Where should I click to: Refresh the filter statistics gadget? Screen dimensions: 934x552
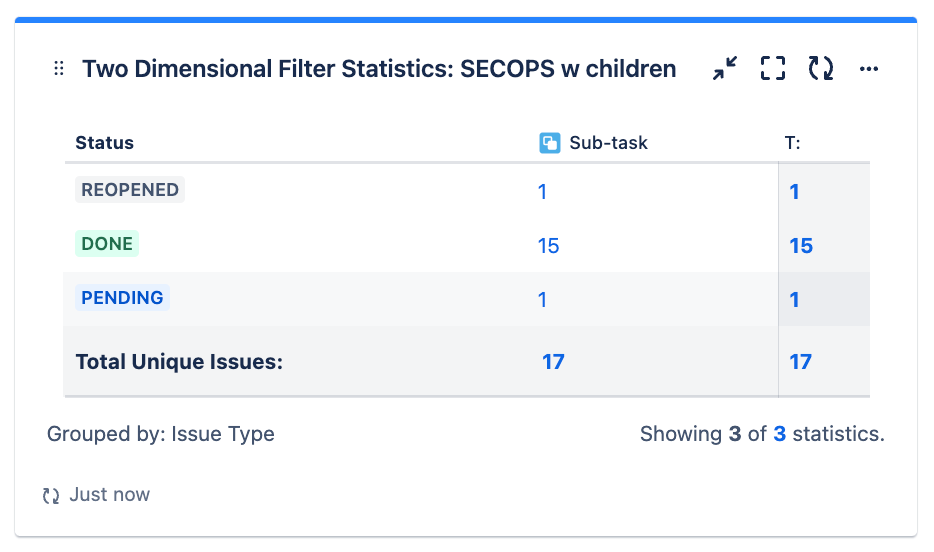tap(821, 69)
